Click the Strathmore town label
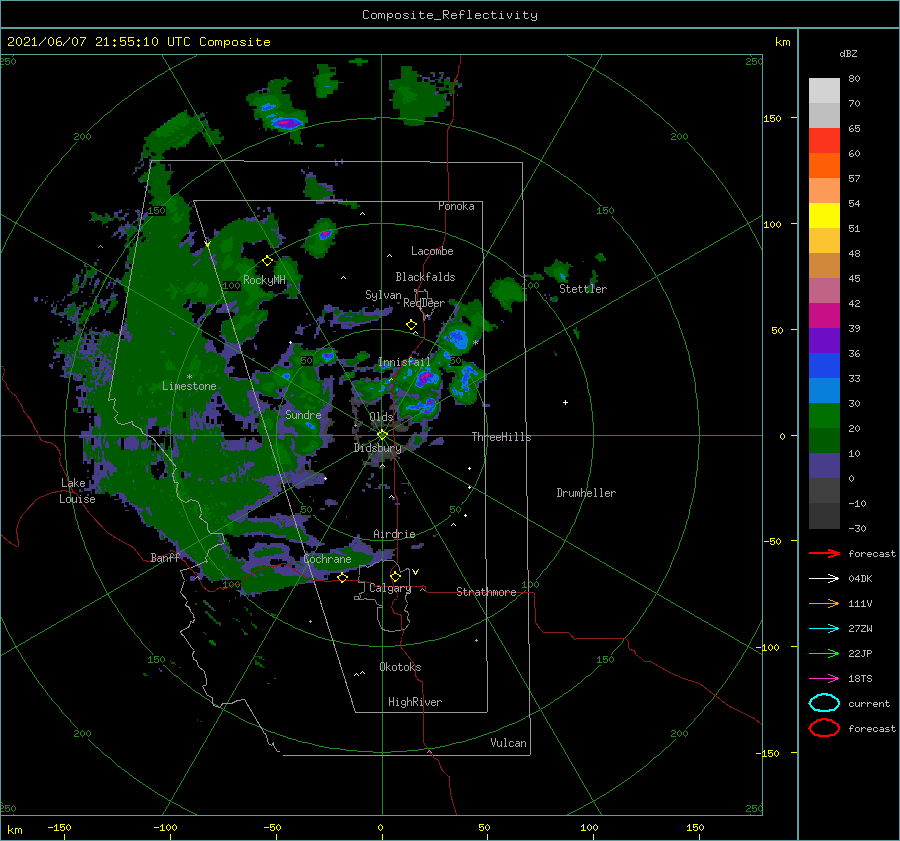Image resolution: width=900 pixels, height=841 pixels. (x=486, y=592)
